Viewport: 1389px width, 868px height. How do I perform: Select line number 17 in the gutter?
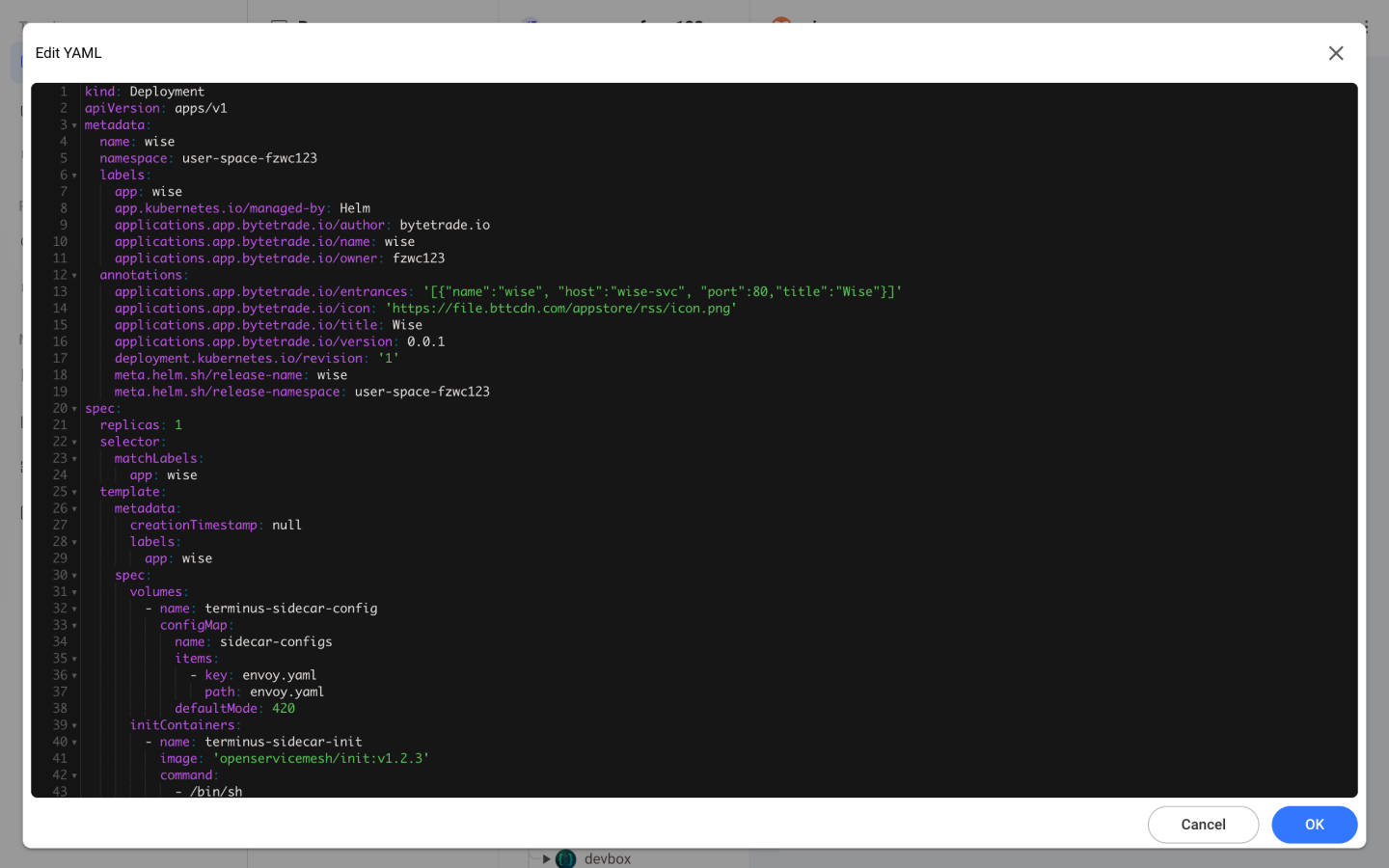pyautogui.click(x=60, y=358)
